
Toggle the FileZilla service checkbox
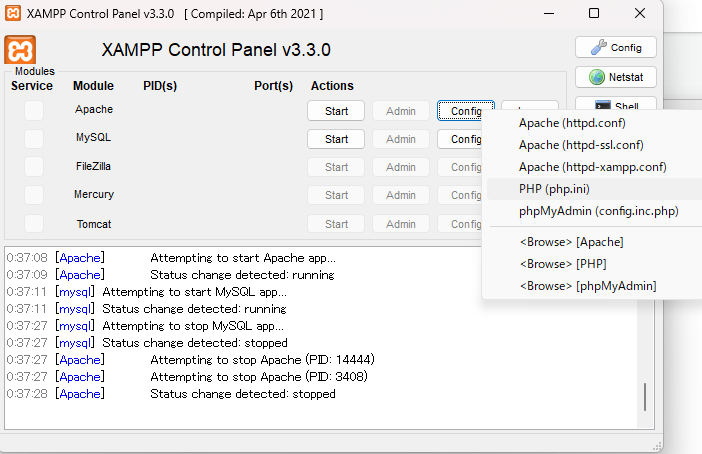tap(34, 167)
